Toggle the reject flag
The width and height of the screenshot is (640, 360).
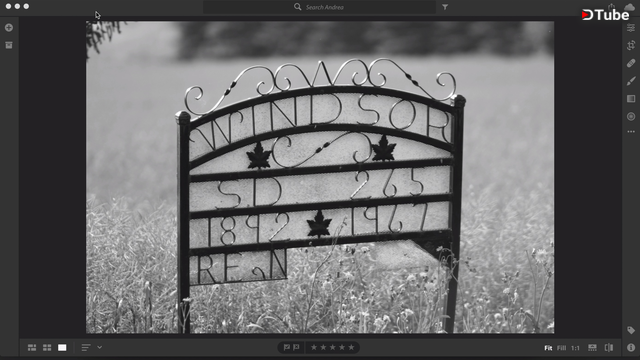(x=296, y=347)
